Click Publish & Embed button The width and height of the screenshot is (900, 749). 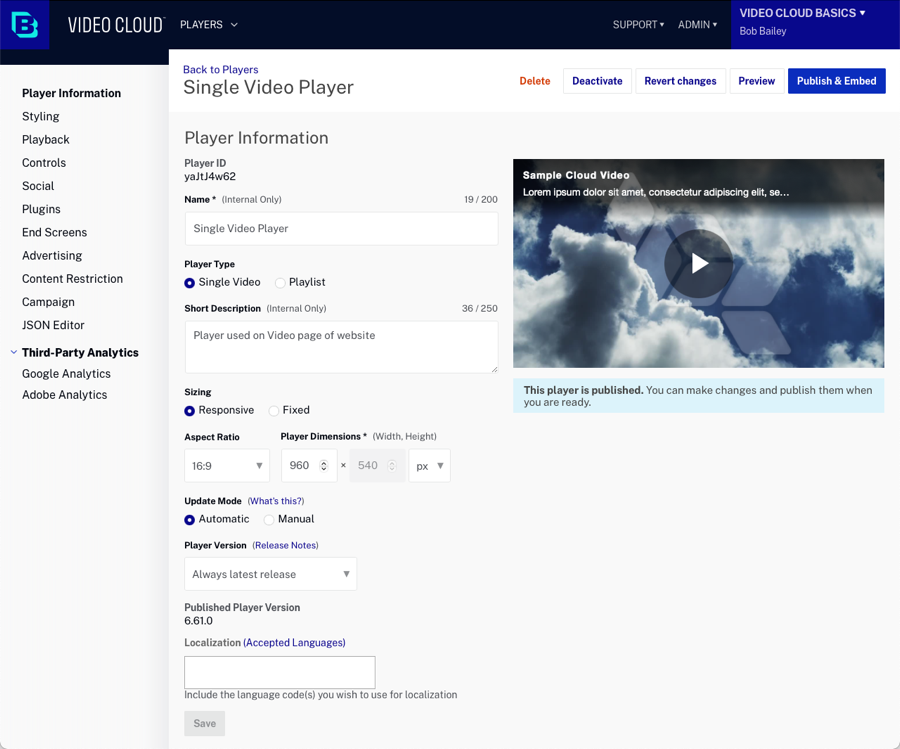pos(836,81)
